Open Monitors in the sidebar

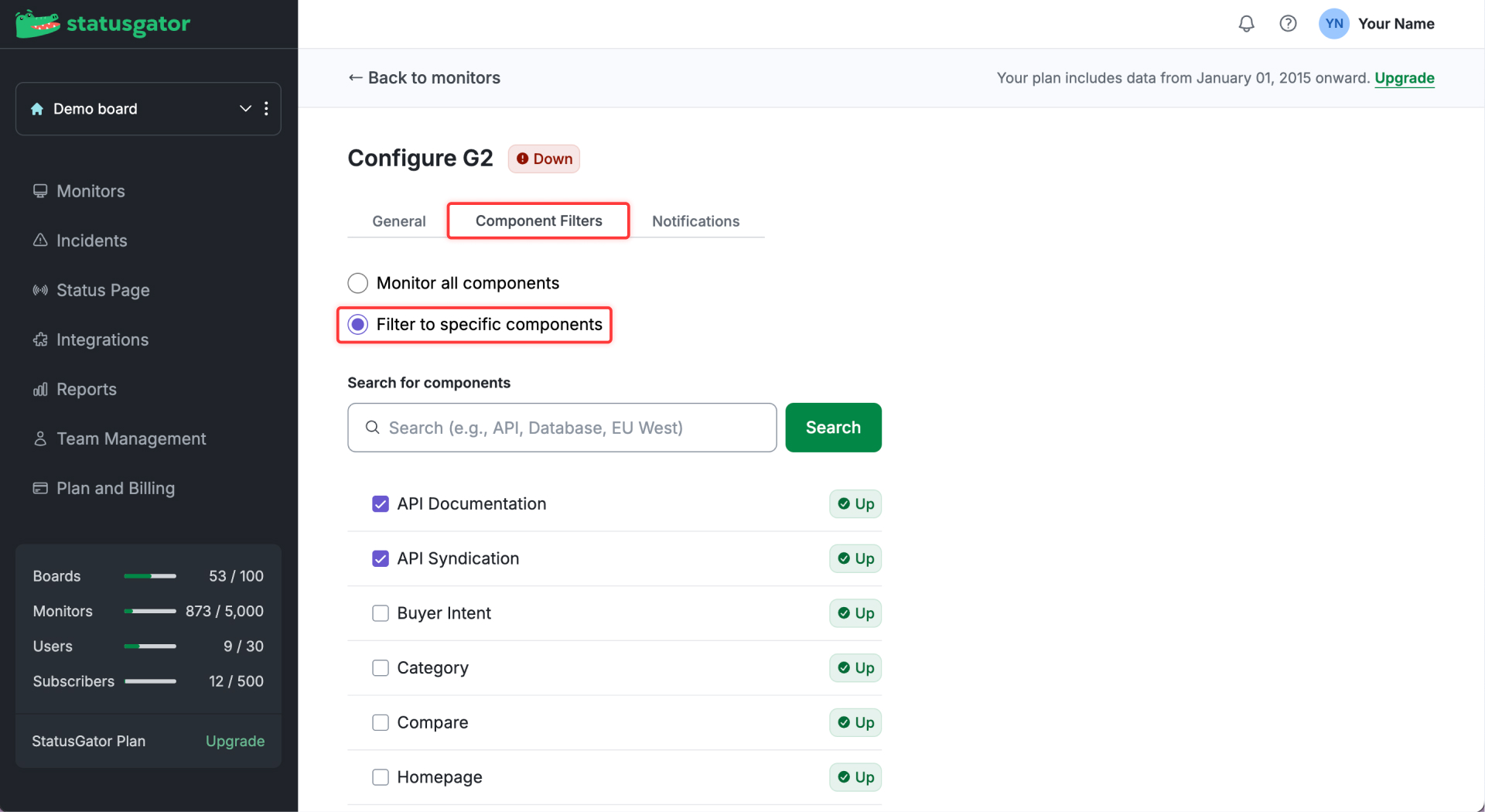tap(90, 191)
